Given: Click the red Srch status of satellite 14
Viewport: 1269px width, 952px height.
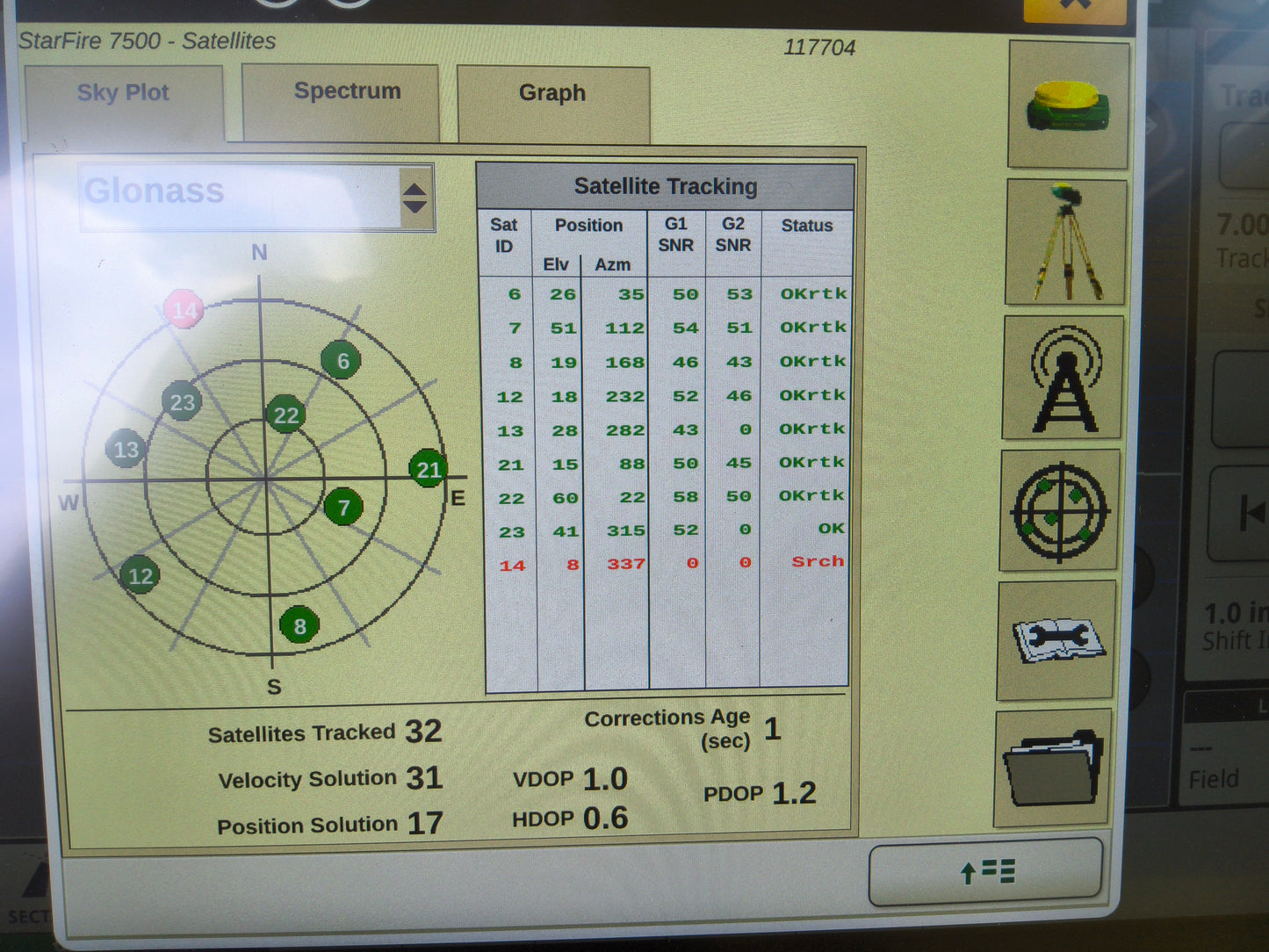Looking at the screenshot, I should [x=818, y=561].
